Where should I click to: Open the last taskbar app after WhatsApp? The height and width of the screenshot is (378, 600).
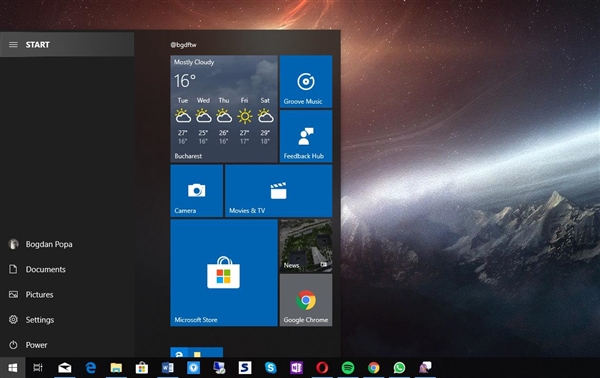425,368
